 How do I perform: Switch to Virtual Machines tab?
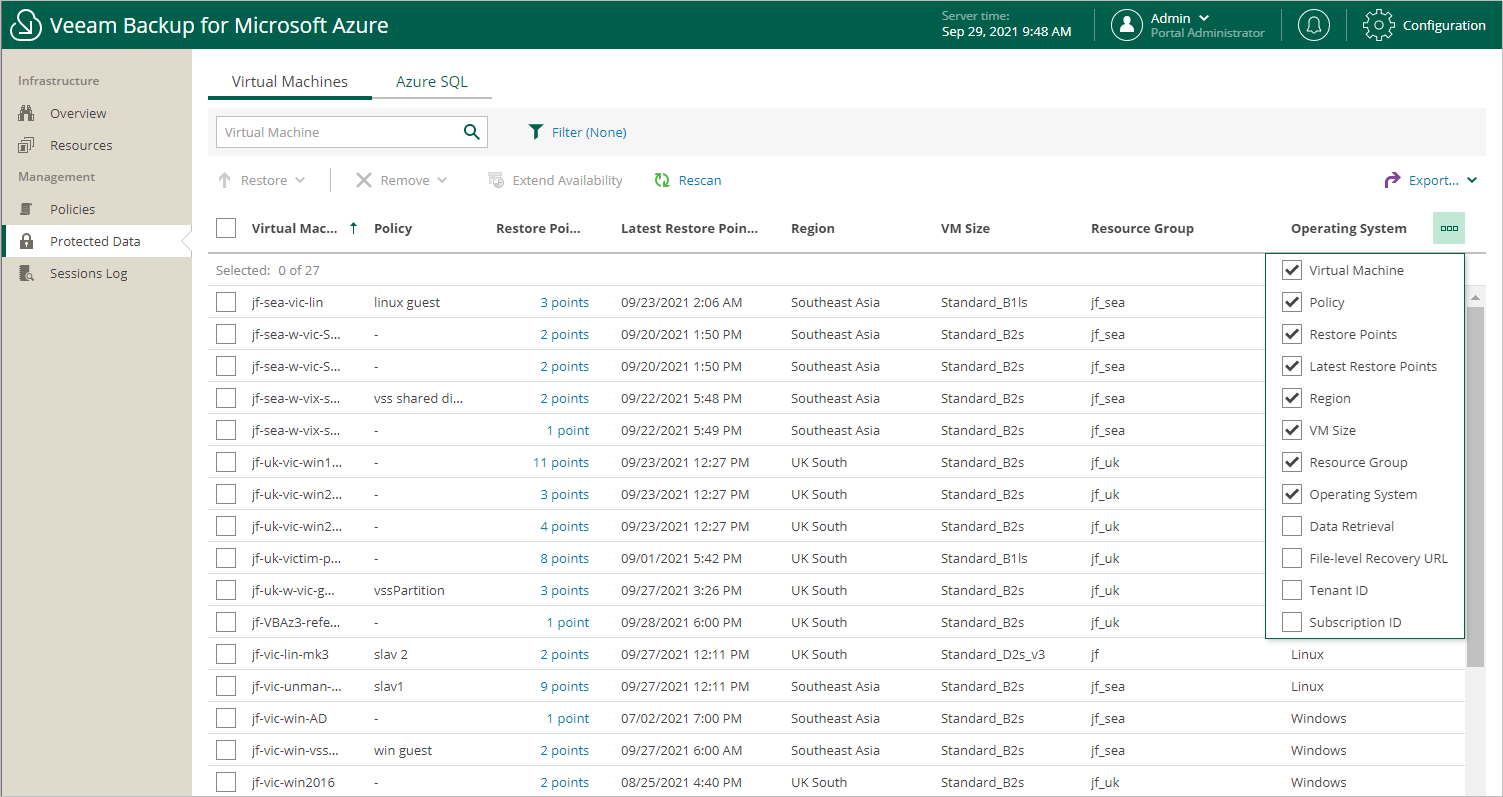(x=290, y=82)
